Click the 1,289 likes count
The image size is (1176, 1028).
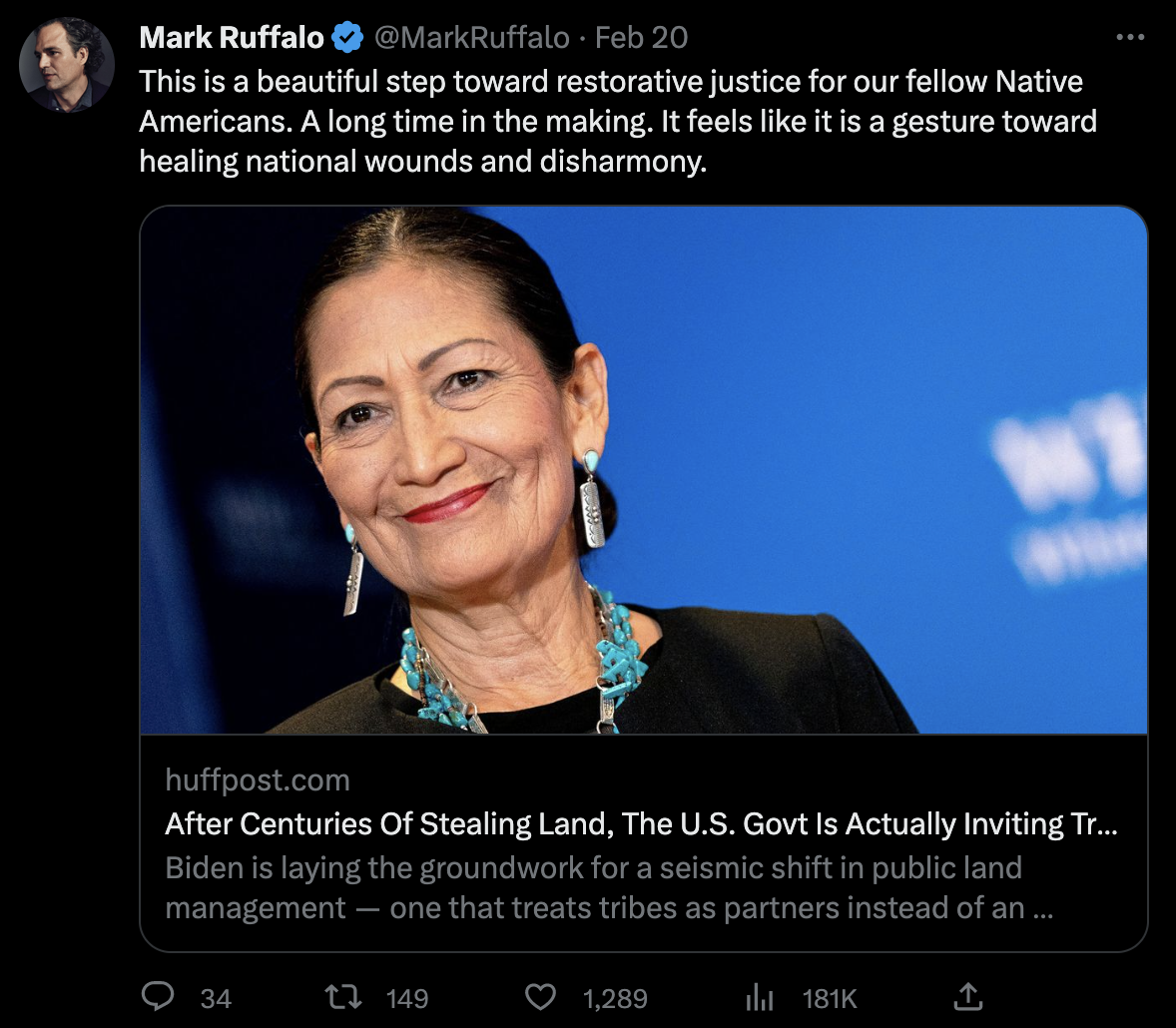pos(615,998)
